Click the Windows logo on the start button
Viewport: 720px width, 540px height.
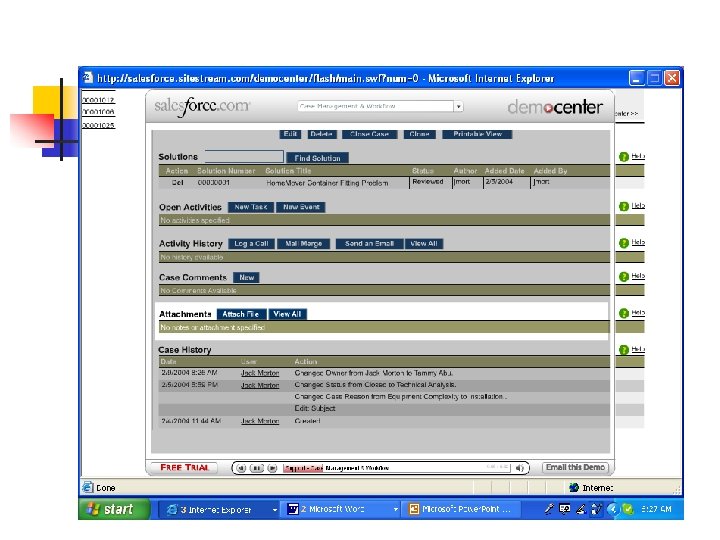point(93,509)
